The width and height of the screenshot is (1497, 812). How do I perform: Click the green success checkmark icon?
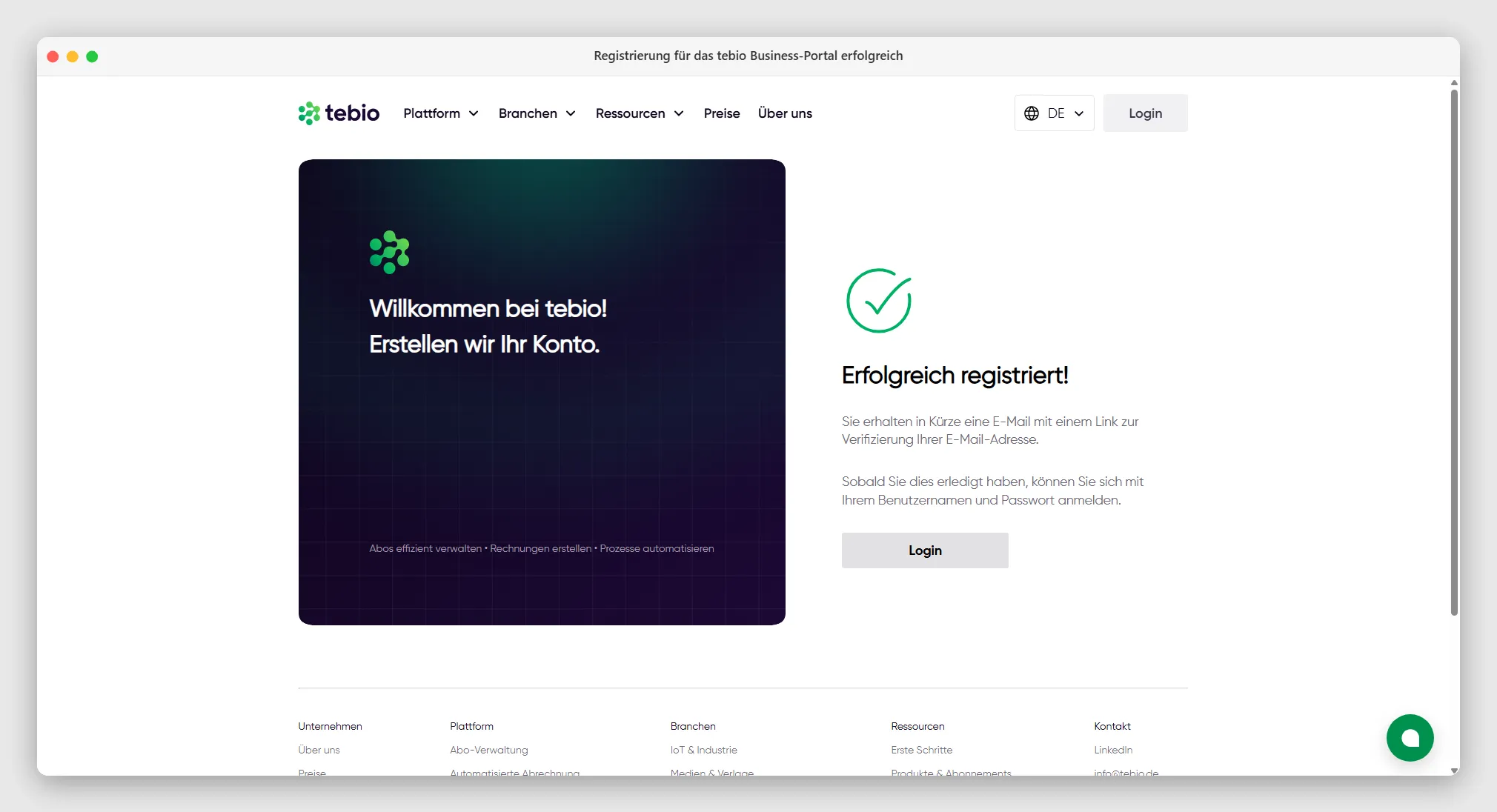point(879,301)
